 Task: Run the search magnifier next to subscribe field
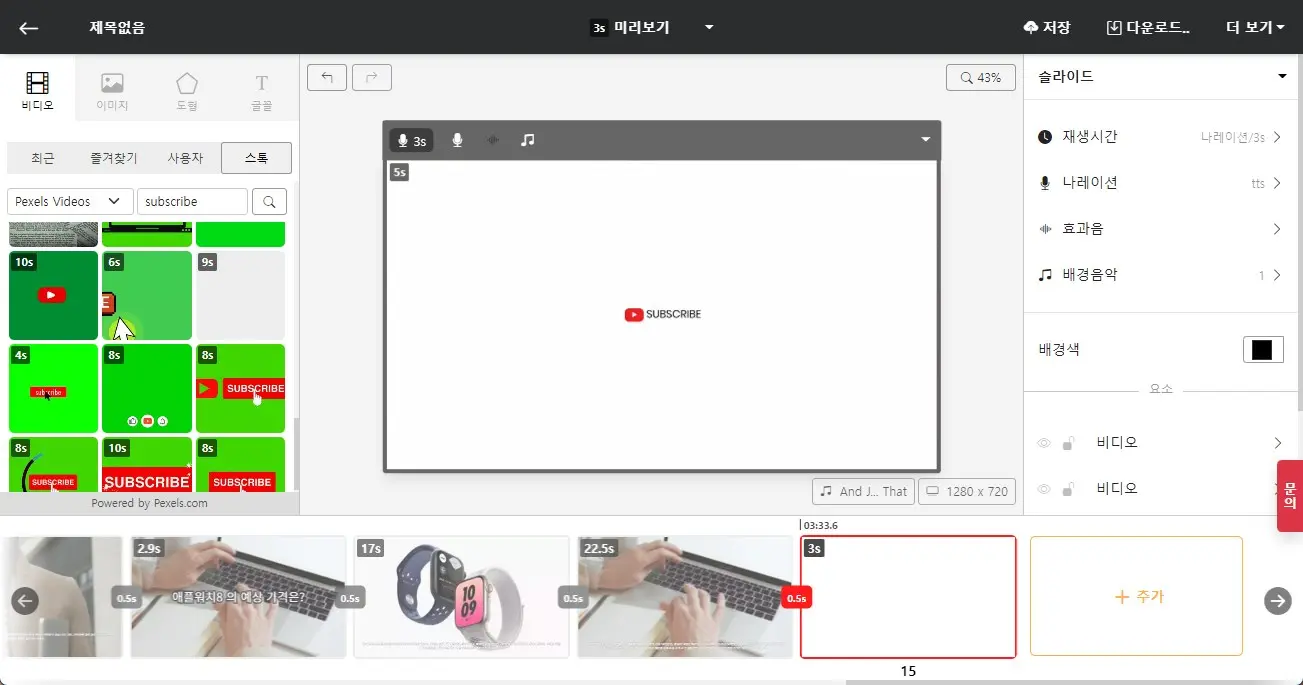click(x=267, y=201)
